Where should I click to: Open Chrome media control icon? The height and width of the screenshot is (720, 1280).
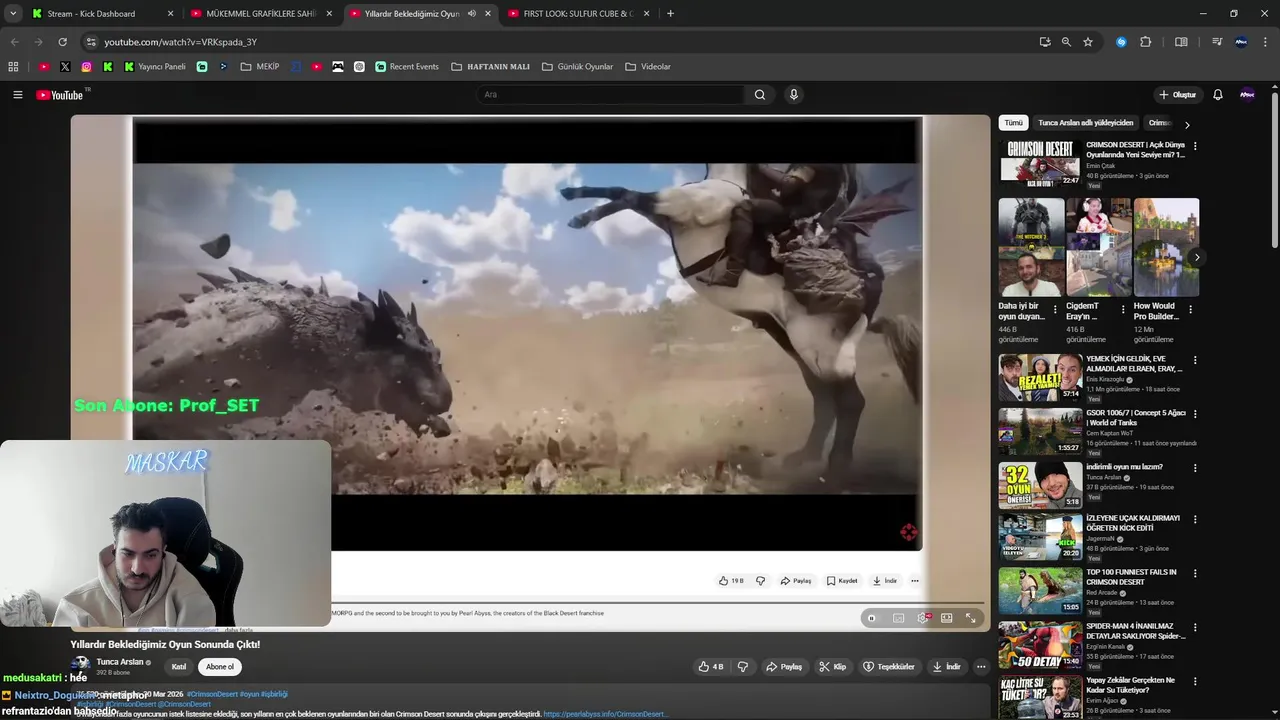click(1217, 42)
